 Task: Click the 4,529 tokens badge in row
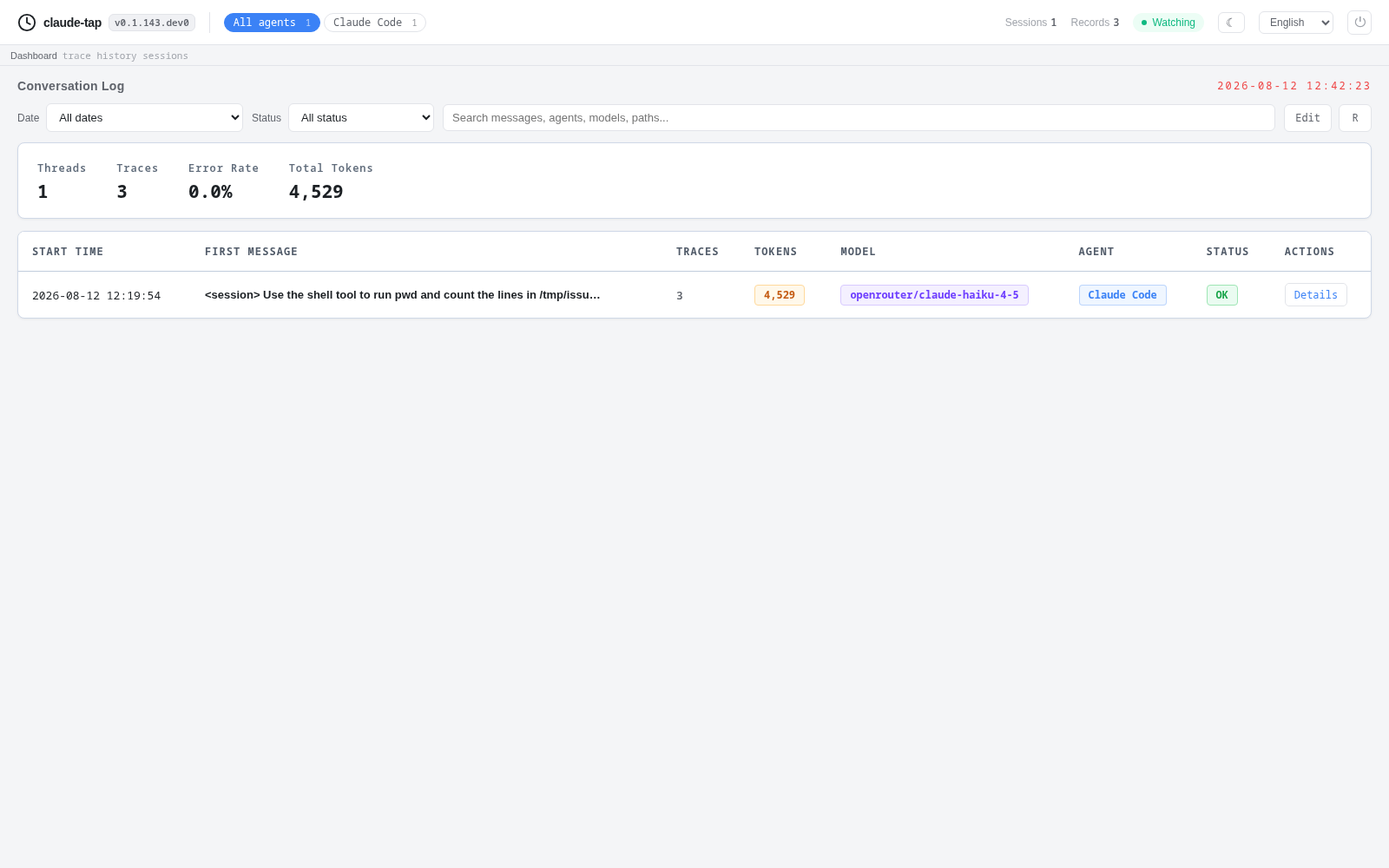coord(780,295)
